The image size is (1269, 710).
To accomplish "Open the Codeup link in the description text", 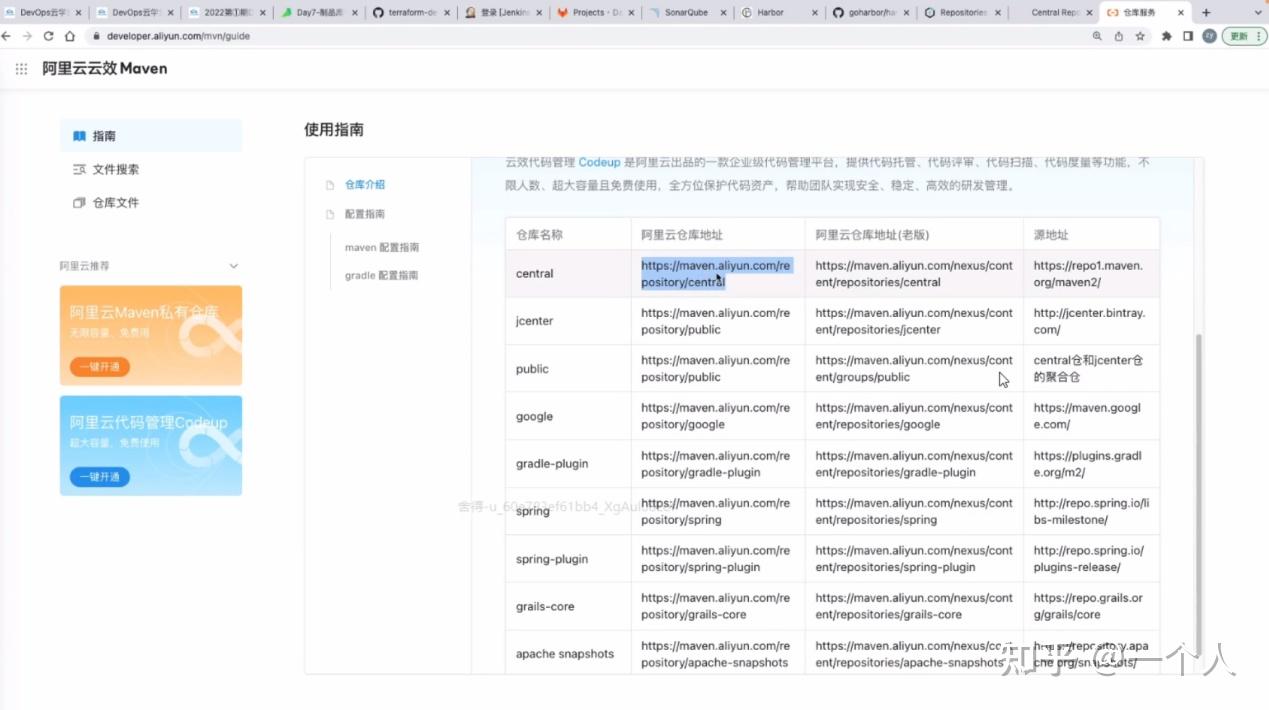I will pyautogui.click(x=599, y=162).
